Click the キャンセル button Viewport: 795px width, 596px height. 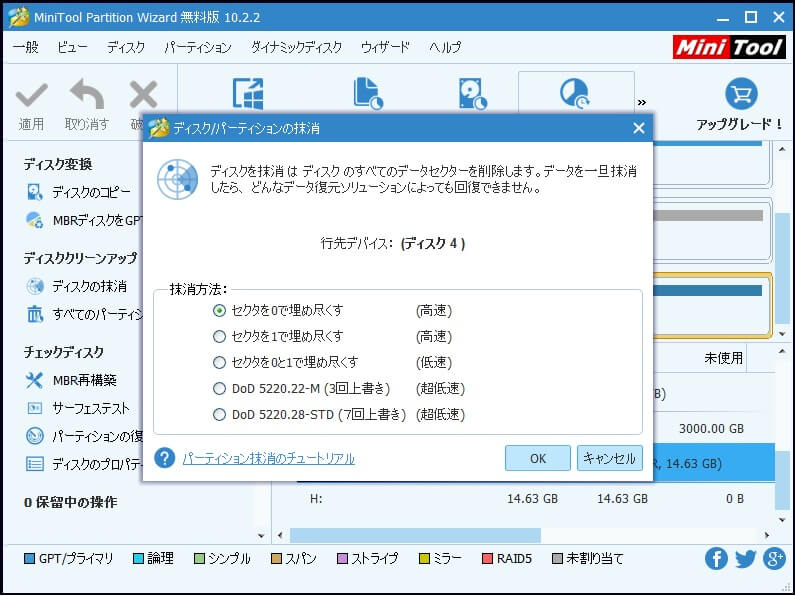(610, 458)
